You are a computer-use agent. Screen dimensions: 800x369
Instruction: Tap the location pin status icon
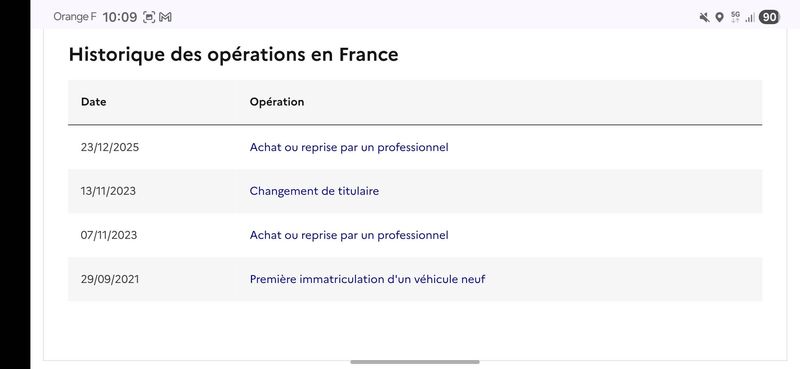point(719,17)
